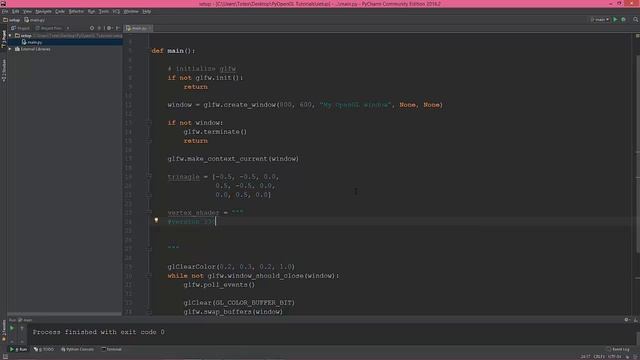
Task: Open the Edit menu
Action: [16, 11]
